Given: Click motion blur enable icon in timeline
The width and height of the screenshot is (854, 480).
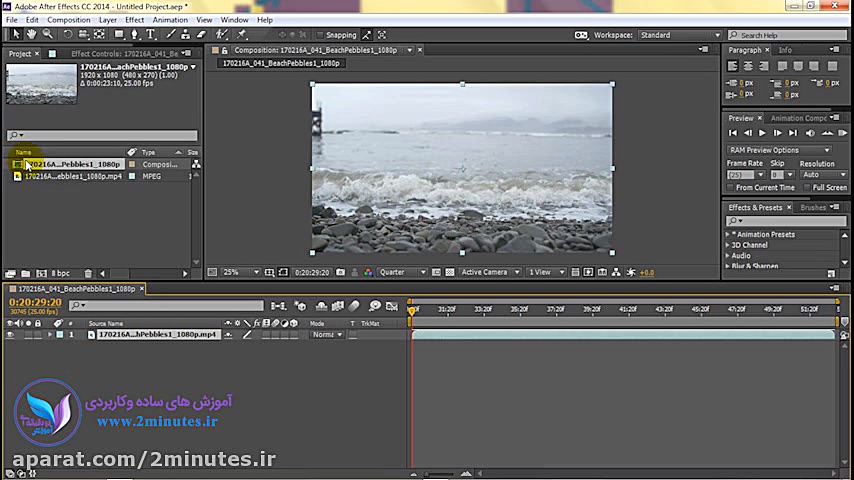Looking at the screenshot, I should tap(354, 306).
